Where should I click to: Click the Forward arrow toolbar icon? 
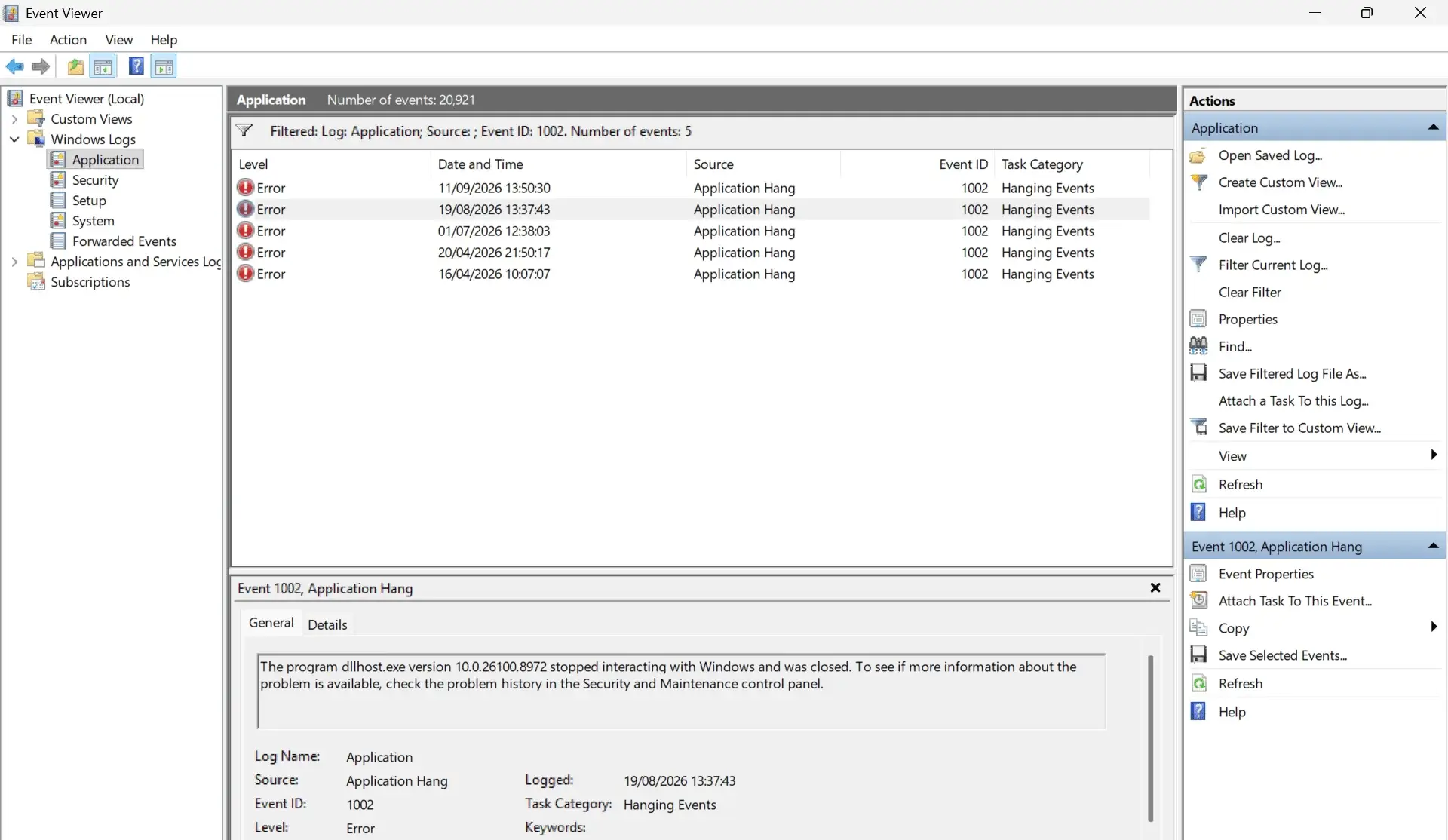click(x=41, y=66)
